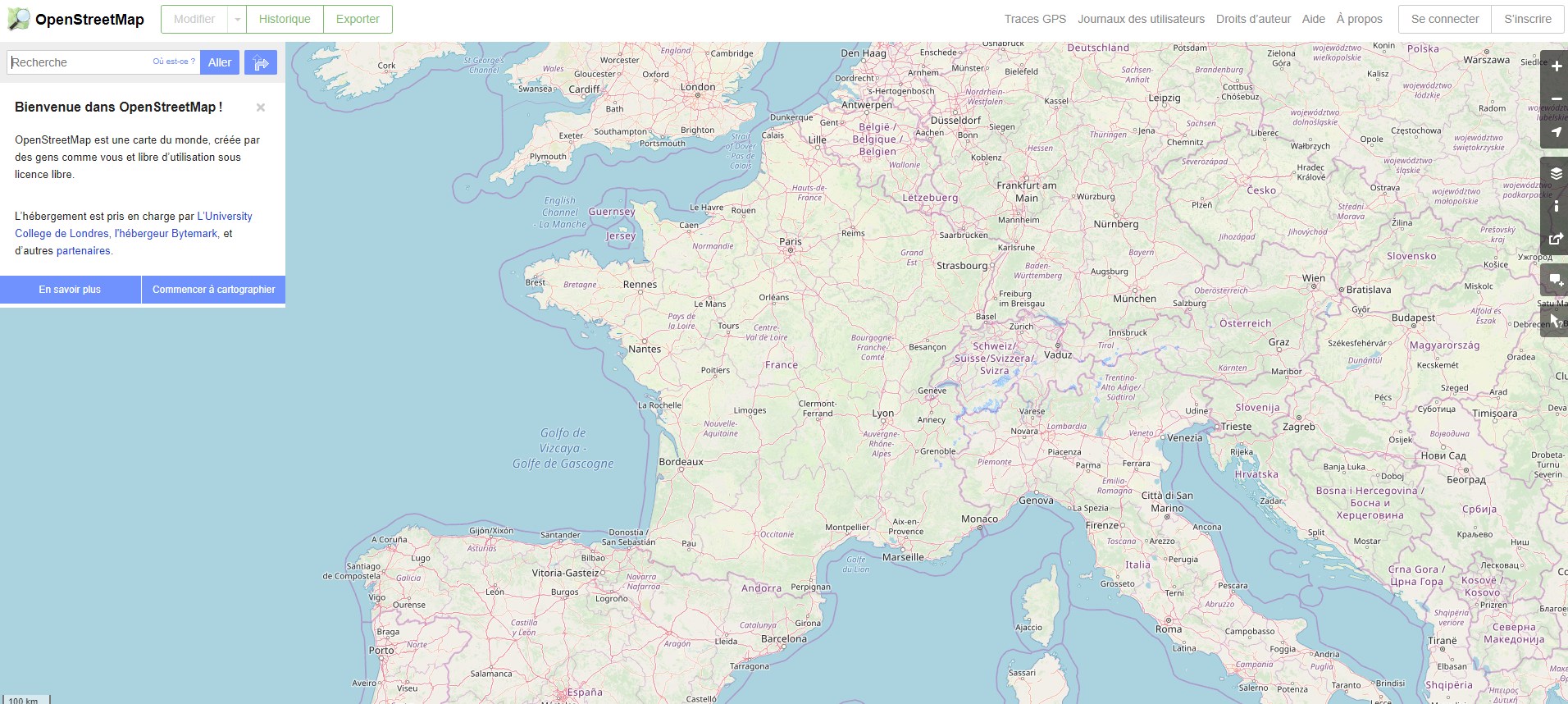This screenshot has width=1568, height=704.
Task: Click the Golfe de Gascogne label
Action: pyautogui.click(x=563, y=464)
